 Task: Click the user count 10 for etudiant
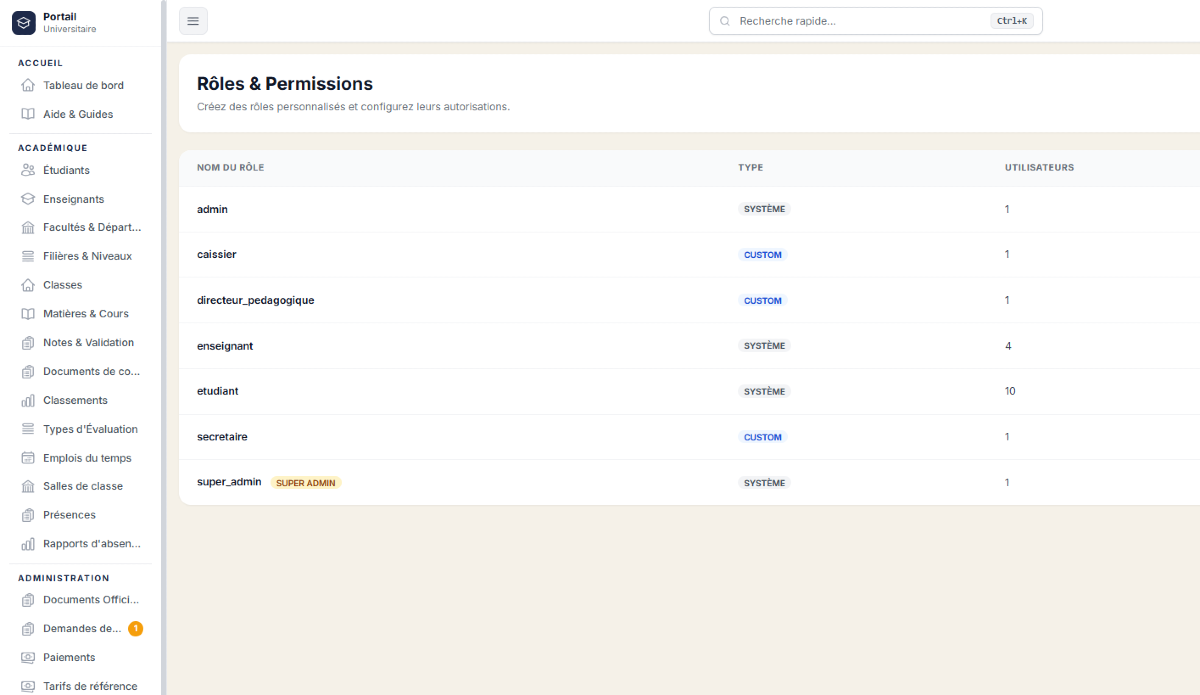coord(1010,391)
